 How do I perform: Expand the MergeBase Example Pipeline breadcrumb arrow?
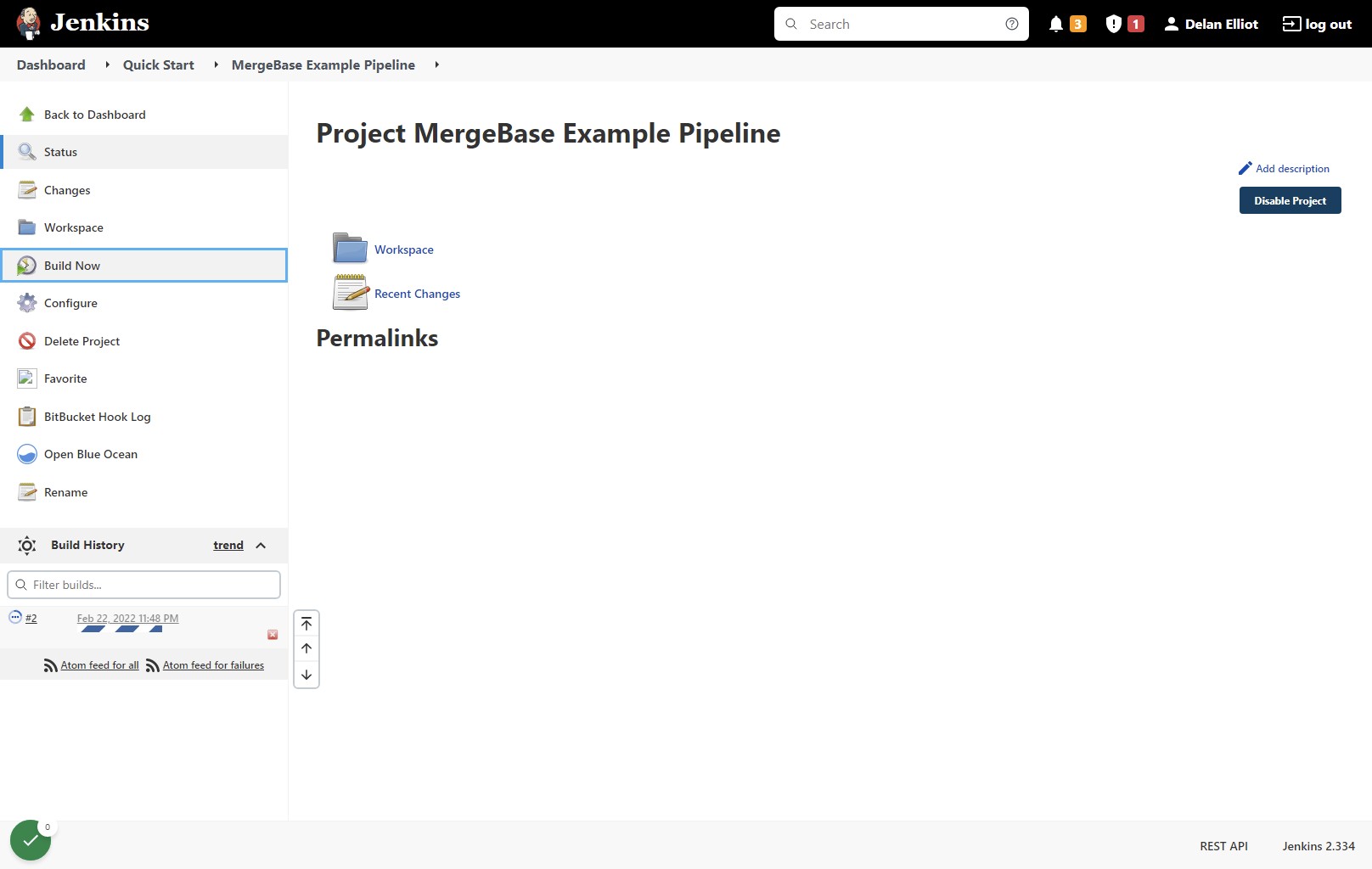pos(436,64)
